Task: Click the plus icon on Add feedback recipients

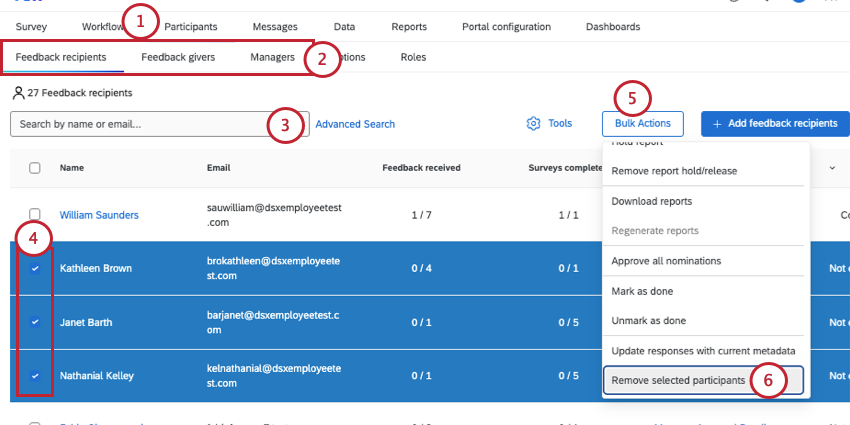Action: (x=717, y=124)
